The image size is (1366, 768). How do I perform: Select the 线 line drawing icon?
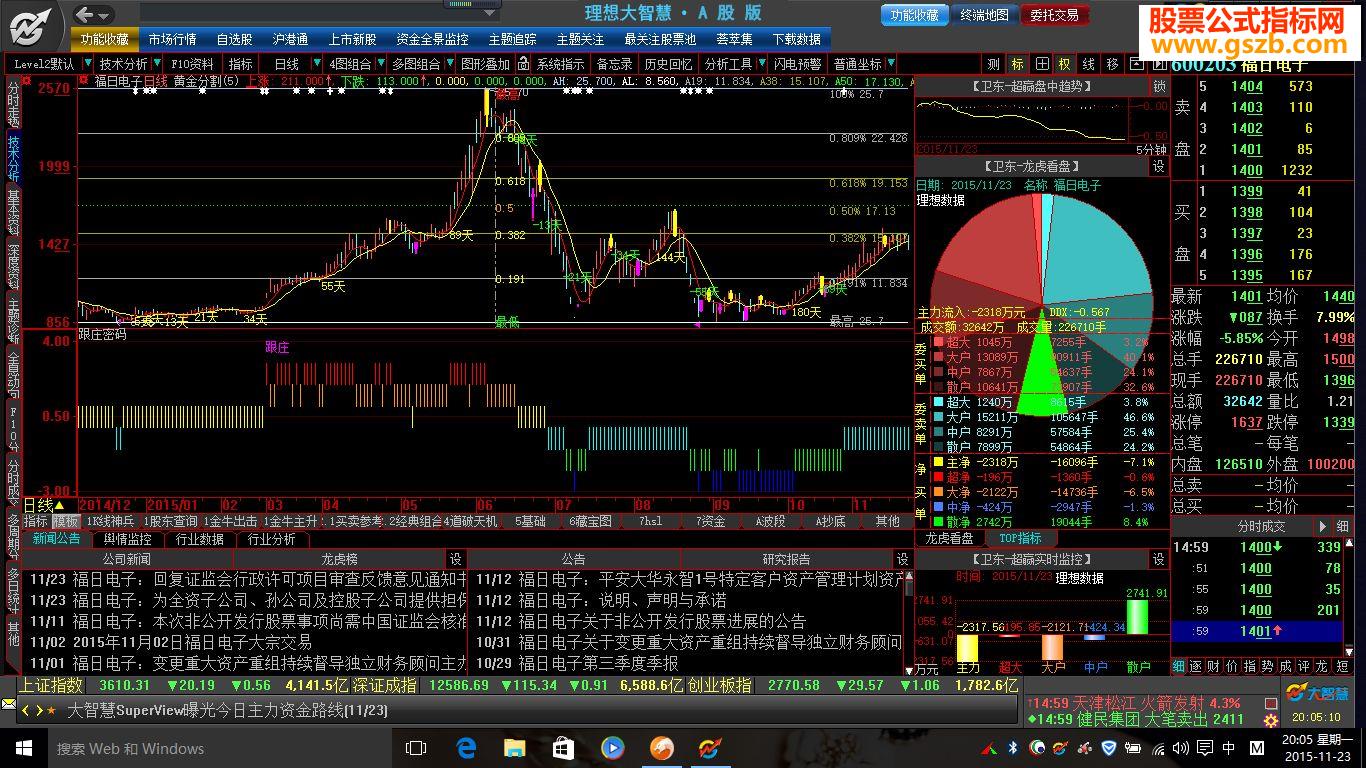point(1089,64)
